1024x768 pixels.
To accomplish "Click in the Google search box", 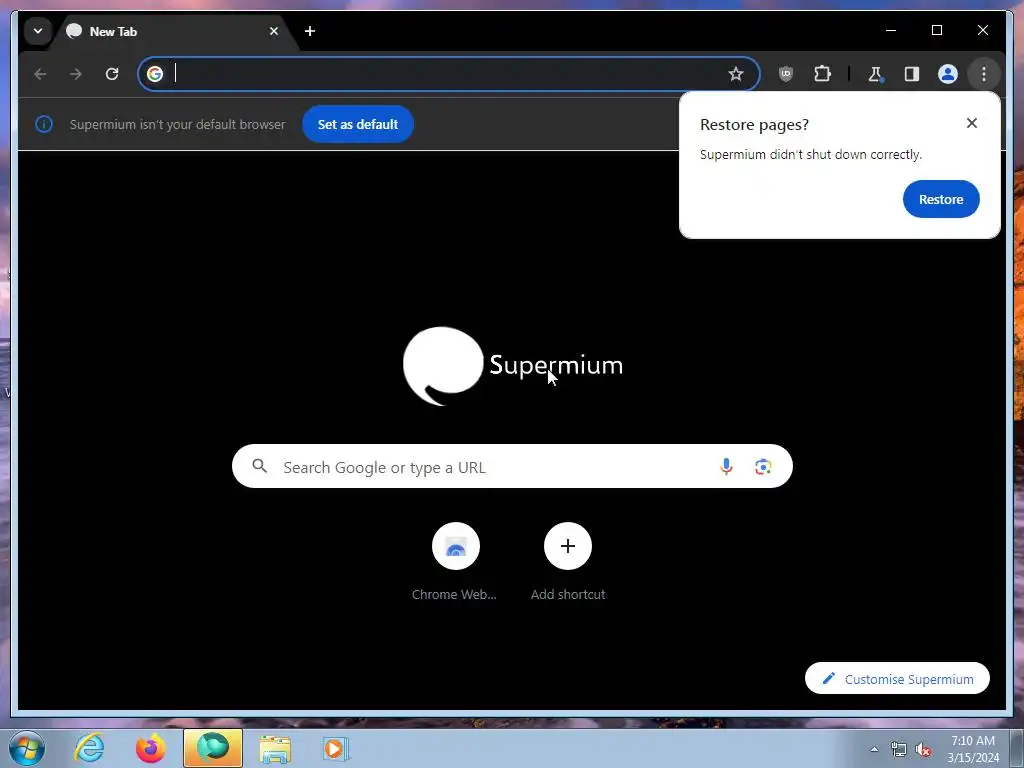I will point(512,466).
